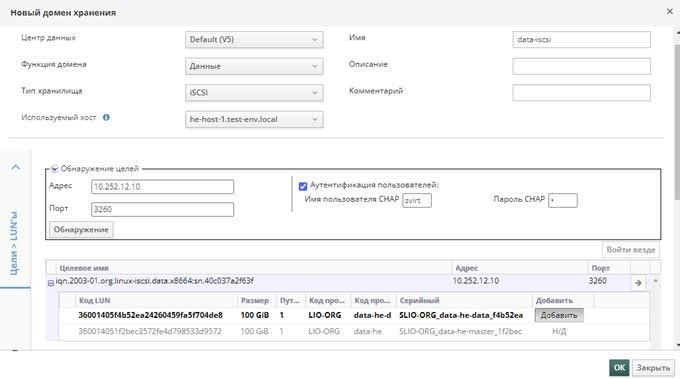Click the Размер column header
680x379 pixels.
(255, 301)
